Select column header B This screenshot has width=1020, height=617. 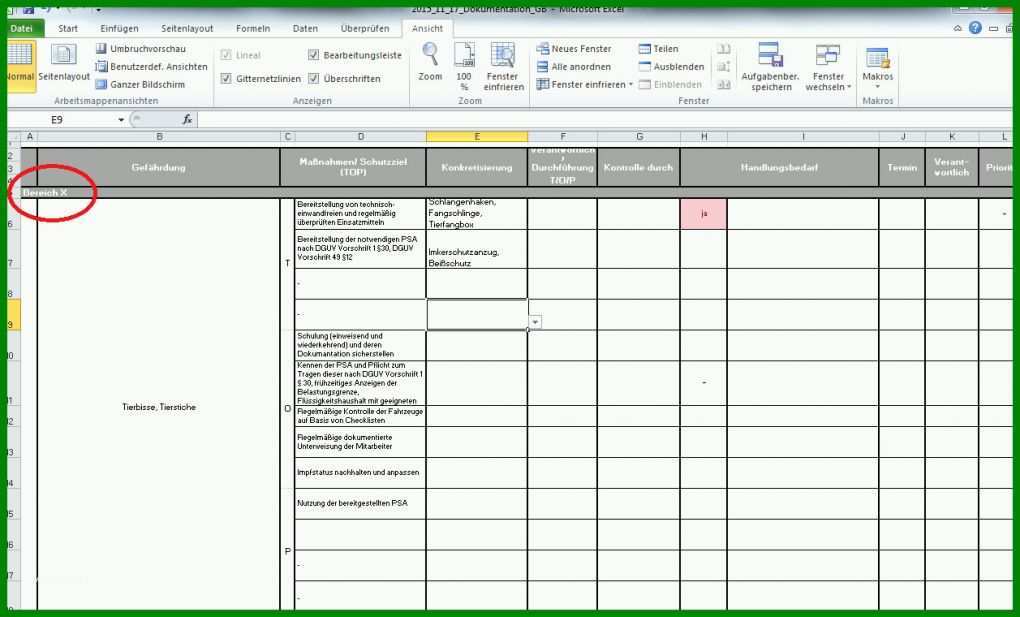[x=159, y=137]
